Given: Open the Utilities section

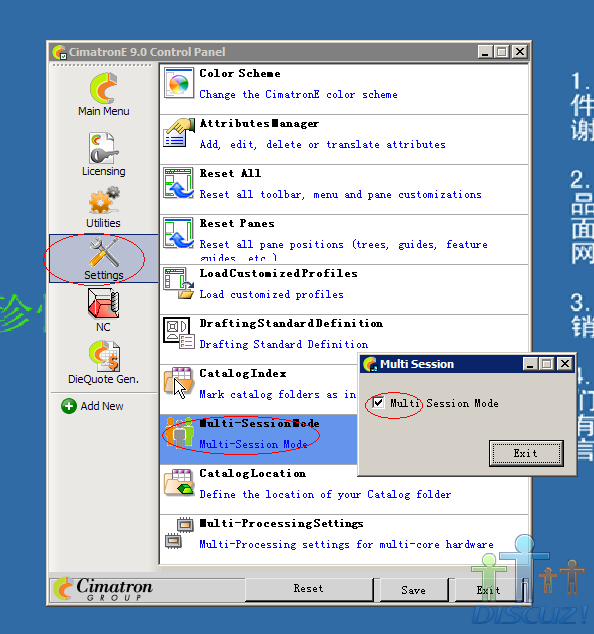Looking at the screenshot, I should tap(104, 207).
